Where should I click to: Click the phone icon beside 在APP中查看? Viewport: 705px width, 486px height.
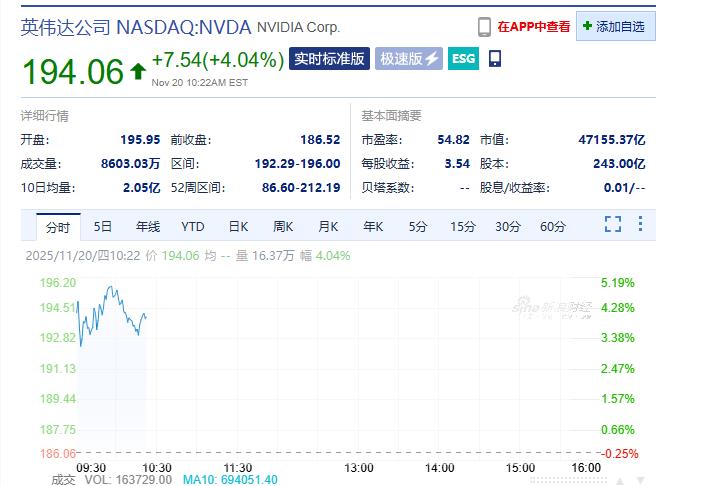coord(484,27)
